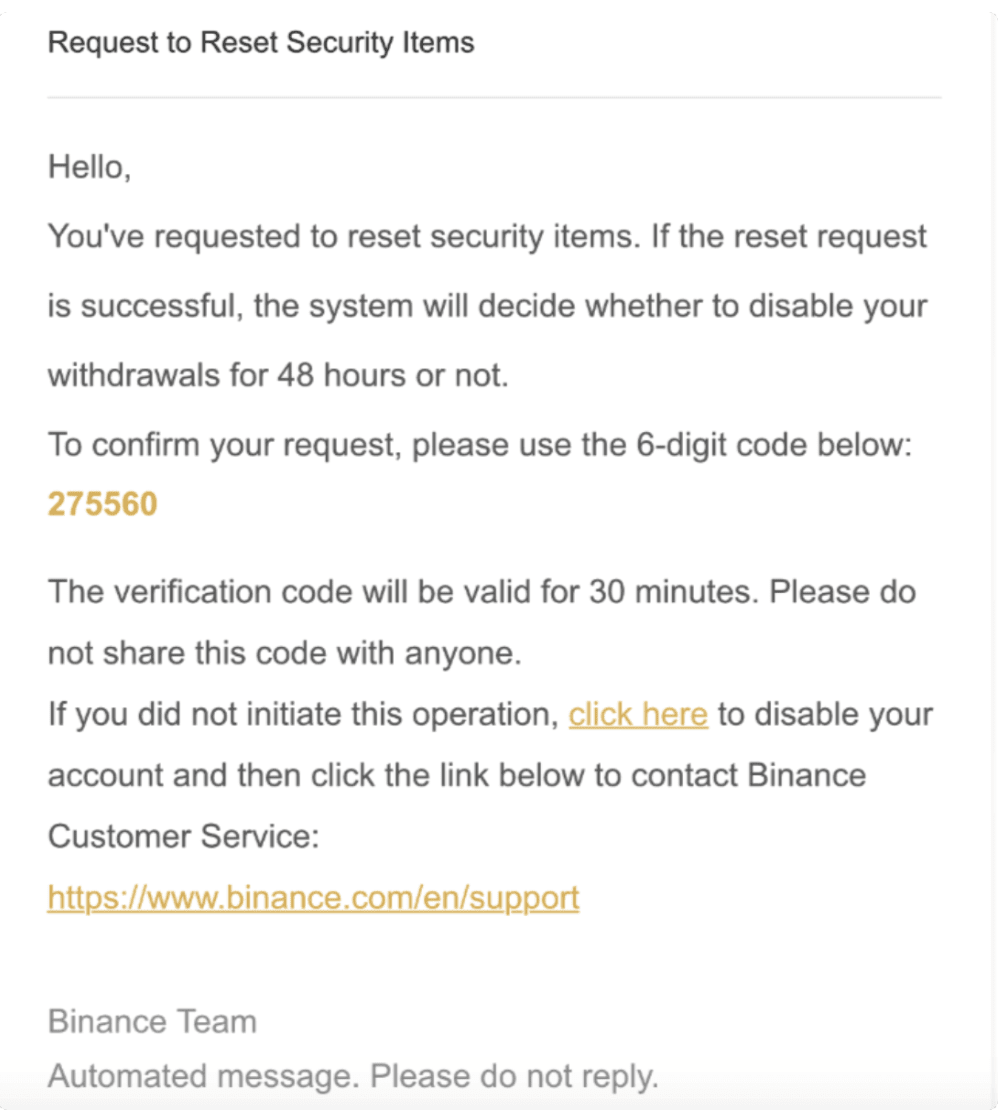Click the line 'is successful, the system will decide'
998x1110 pixels.
tap(487, 307)
